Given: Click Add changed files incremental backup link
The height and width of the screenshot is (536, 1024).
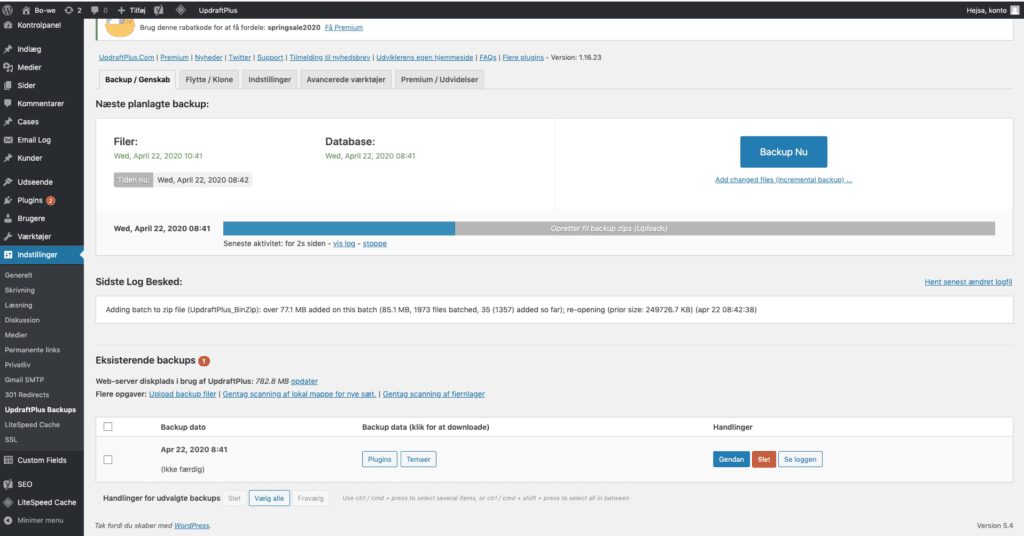Looking at the screenshot, I should point(783,180).
